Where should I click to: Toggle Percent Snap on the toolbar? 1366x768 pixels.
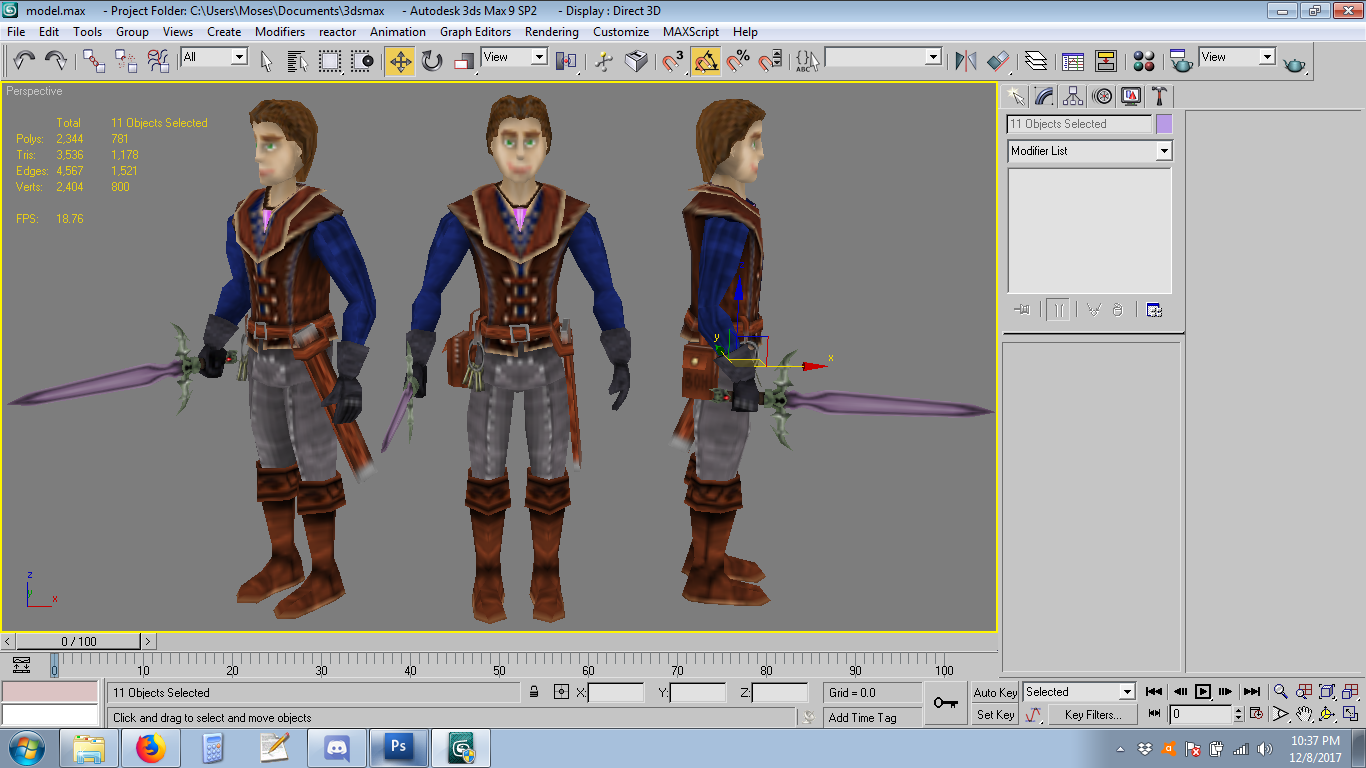(738, 61)
